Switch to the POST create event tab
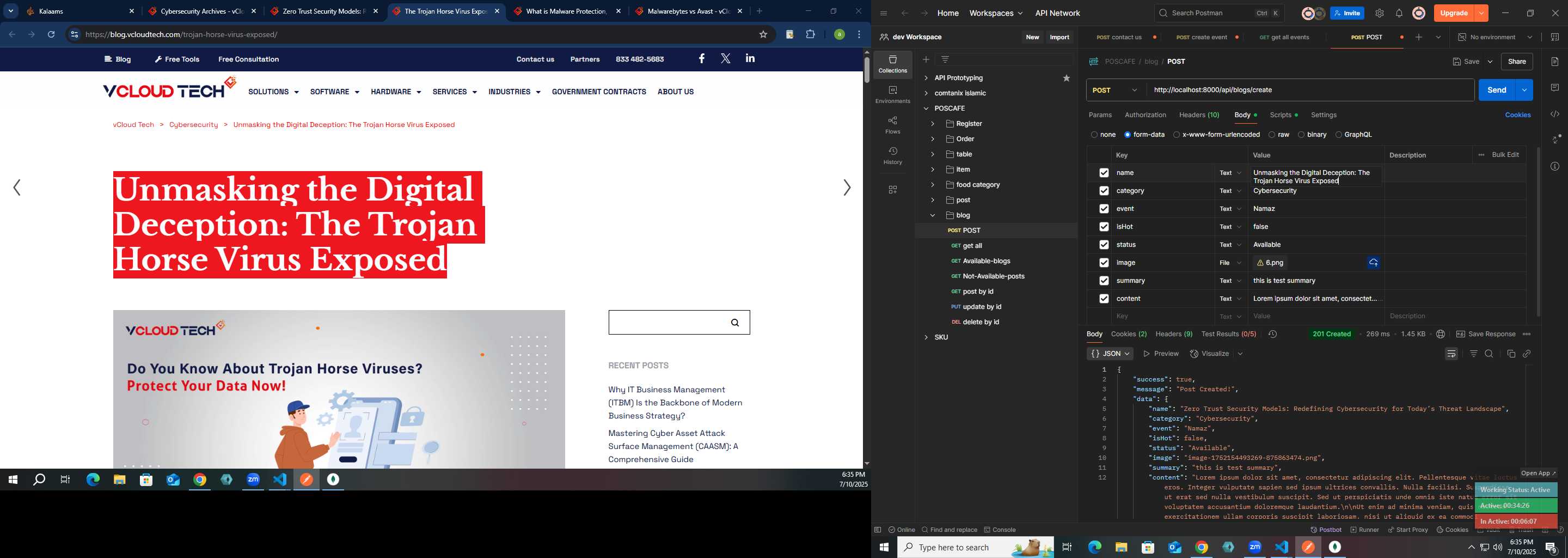Image resolution: width=1568 pixels, height=558 pixels. click(1202, 38)
